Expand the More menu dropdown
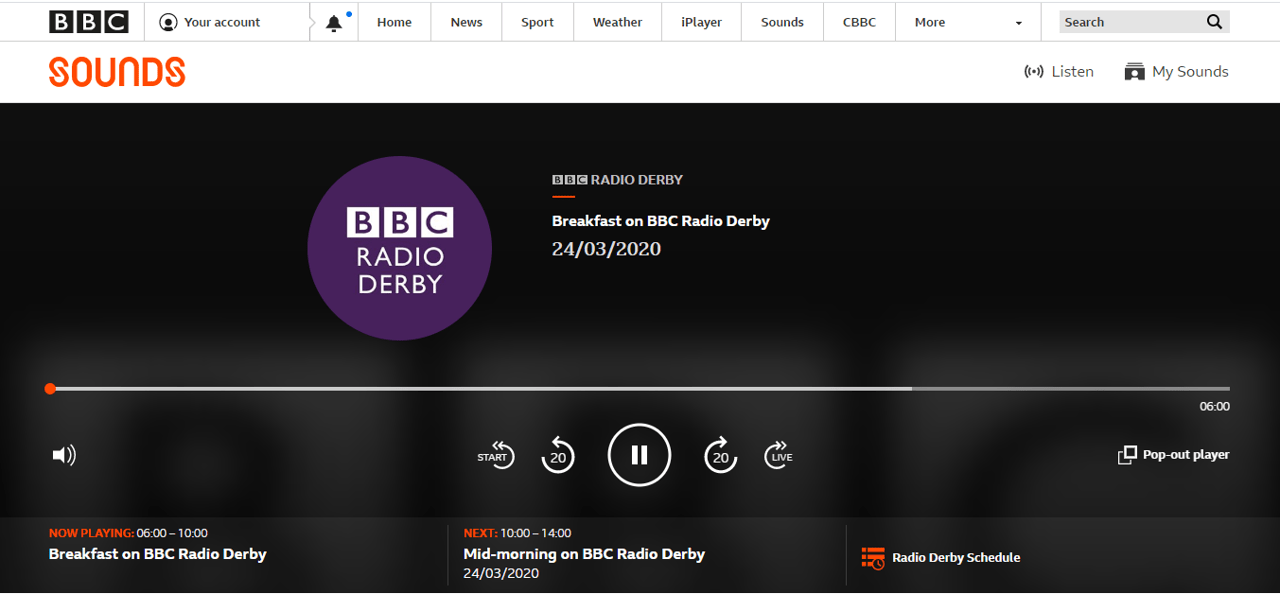The width and height of the screenshot is (1280, 594). coord(969,22)
